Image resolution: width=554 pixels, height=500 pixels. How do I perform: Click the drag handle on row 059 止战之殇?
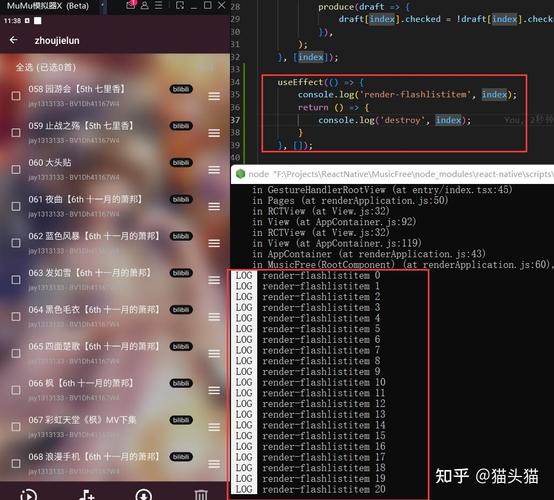point(214,133)
